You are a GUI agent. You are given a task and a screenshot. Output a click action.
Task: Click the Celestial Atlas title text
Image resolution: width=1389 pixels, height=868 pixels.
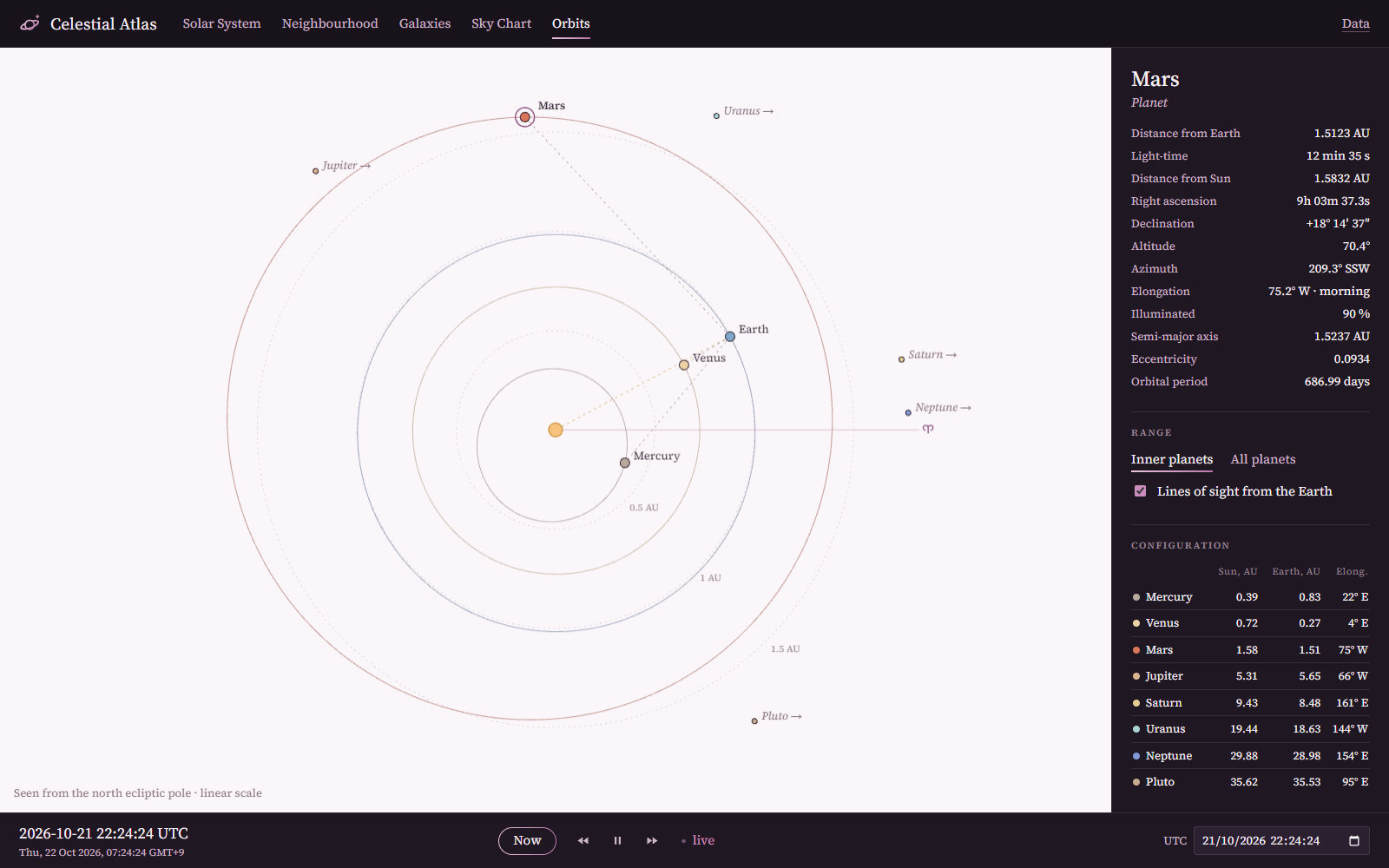(103, 23)
